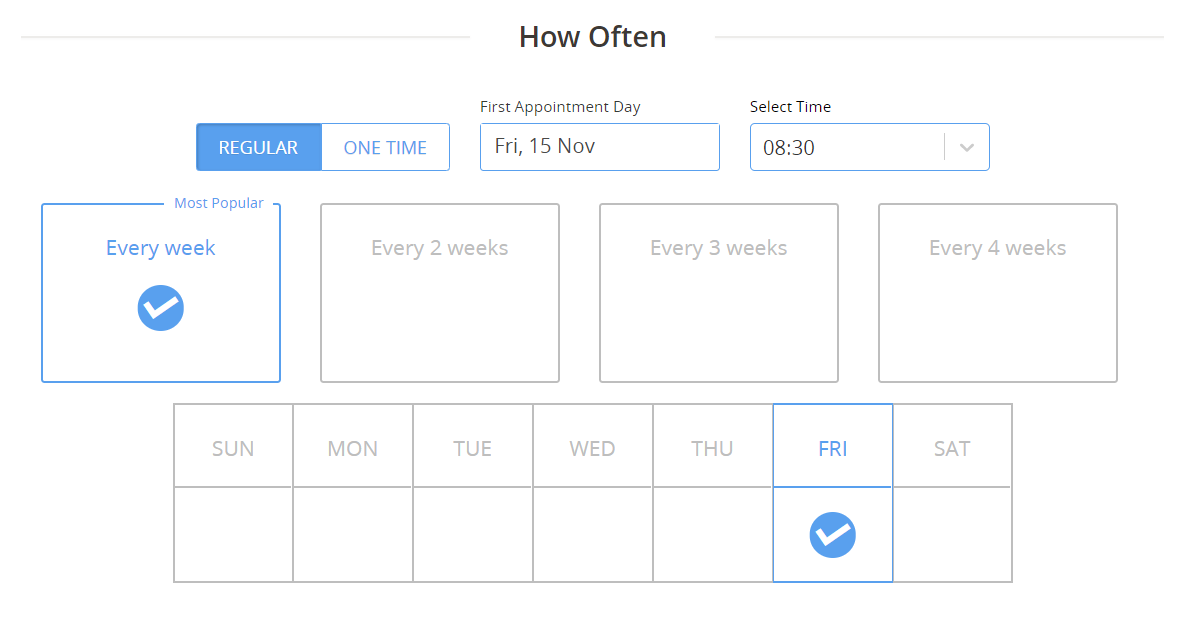Expand the Select Time dropdown arrow
This screenshot has height=621, width=1194.
[966, 148]
